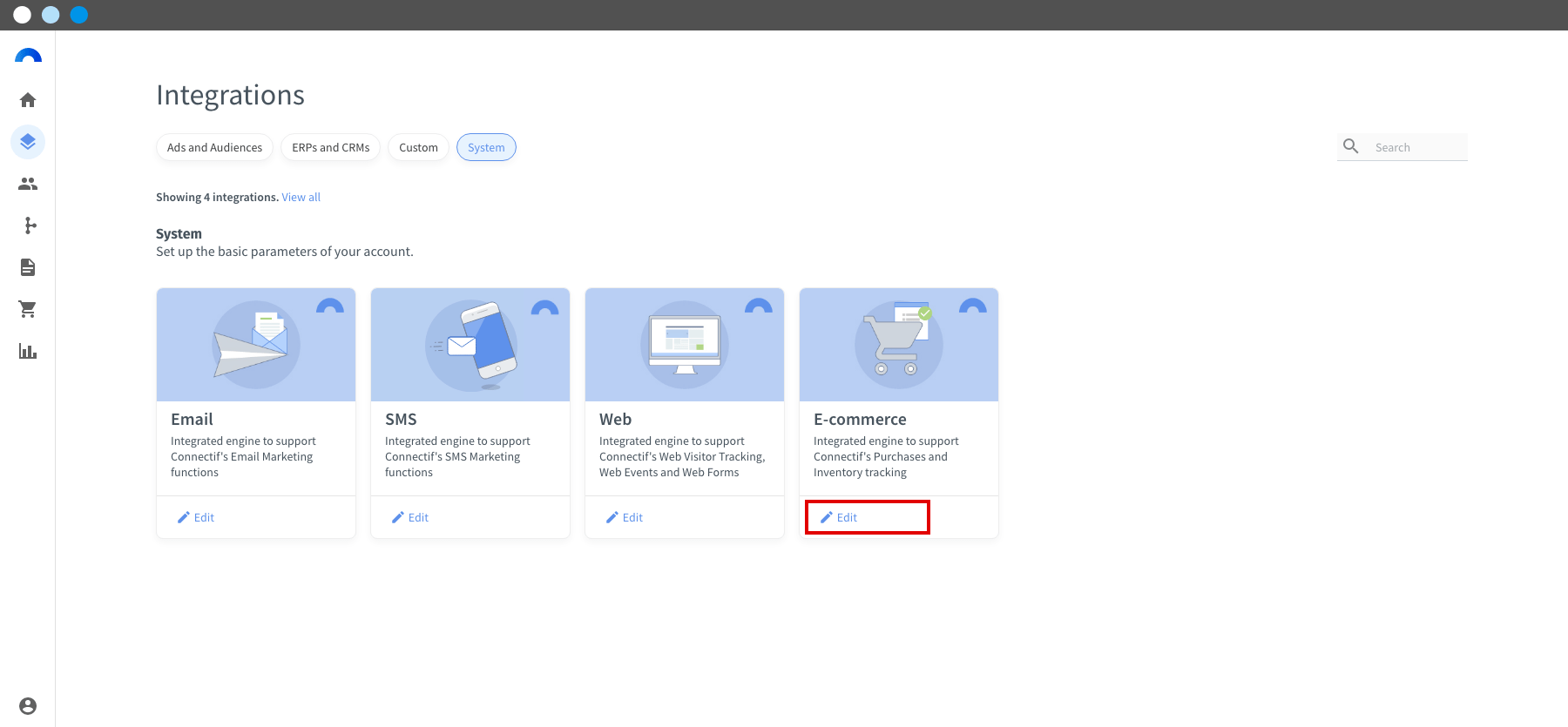The image size is (1568, 727).
Task: Click the System section heading
Action: coord(179,233)
